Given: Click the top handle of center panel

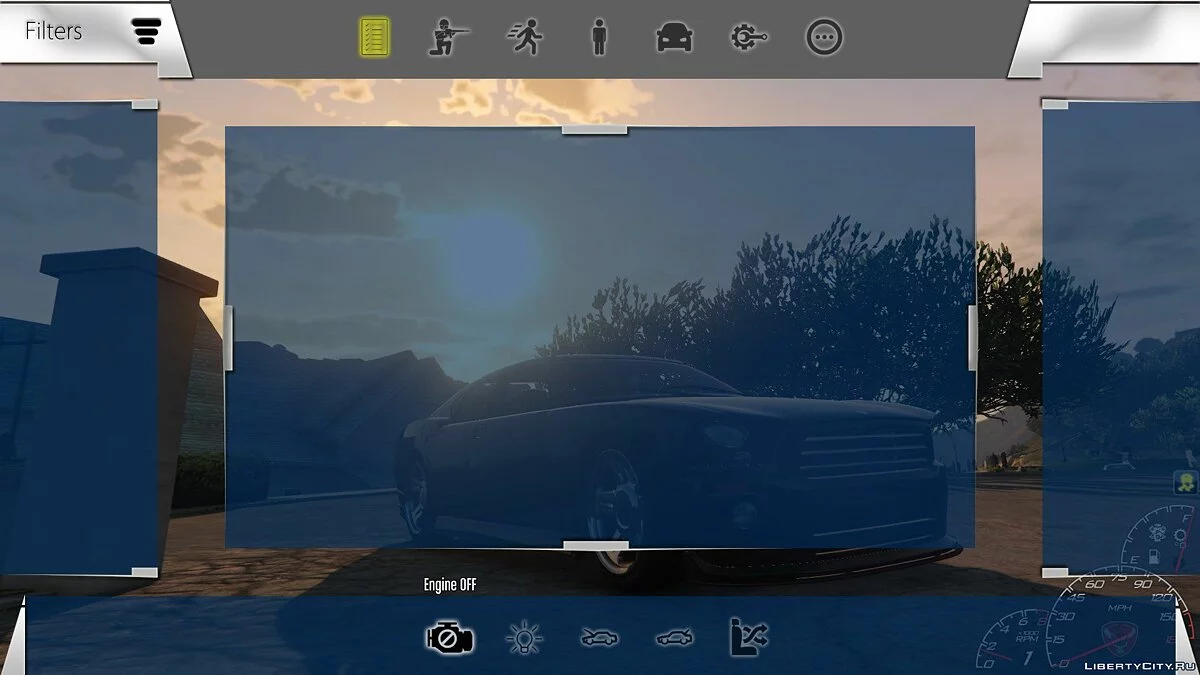Looking at the screenshot, I should point(594,129).
